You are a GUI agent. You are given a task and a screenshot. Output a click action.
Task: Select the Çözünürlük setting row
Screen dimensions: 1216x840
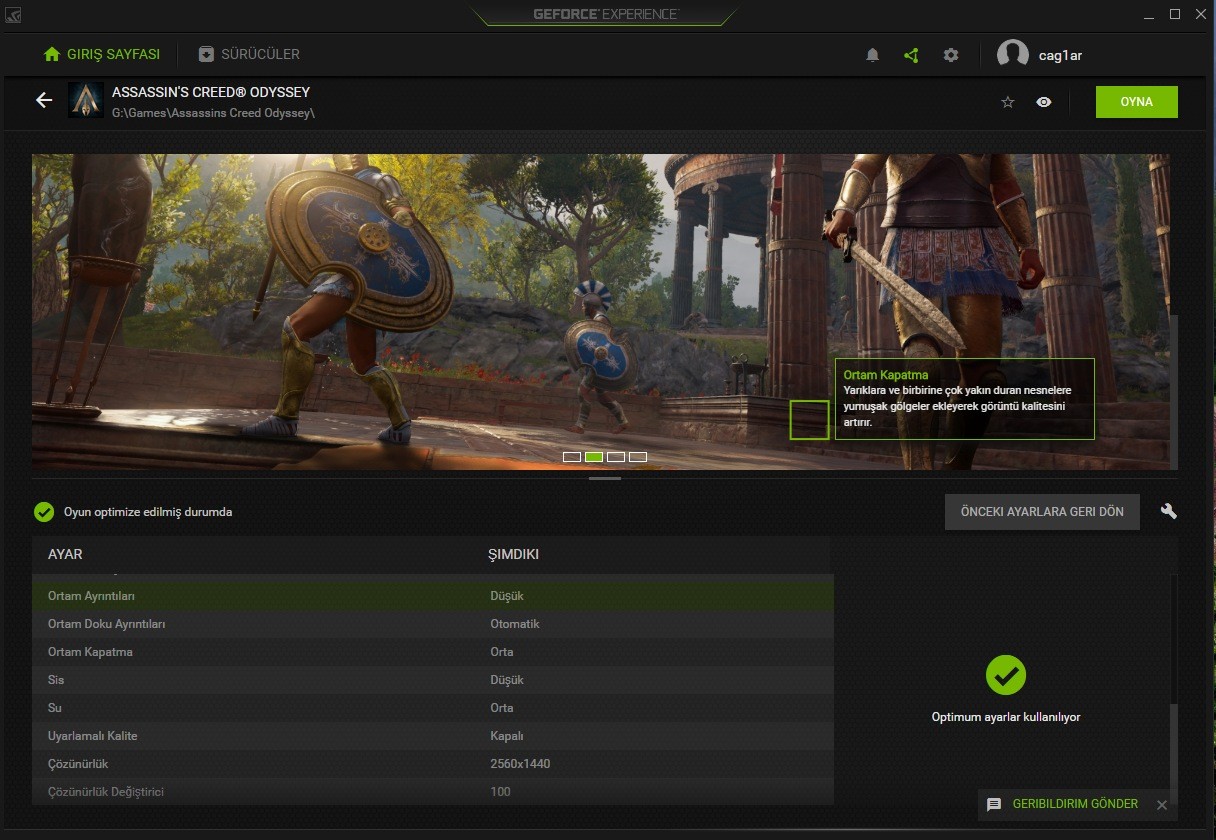433,764
